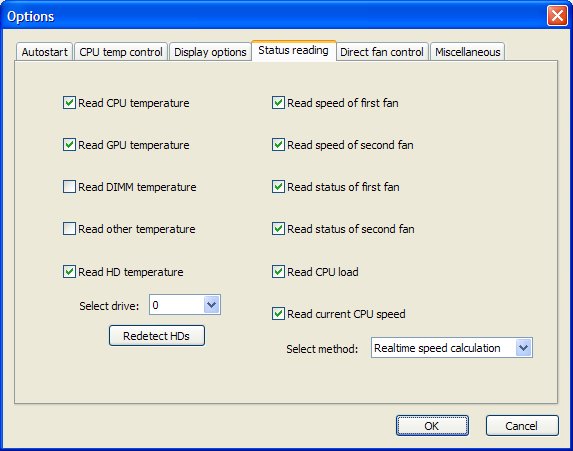The width and height of the screenshot is (573, 451).
Task: Open the Select drive dropdown
Action: click(185, 305)
